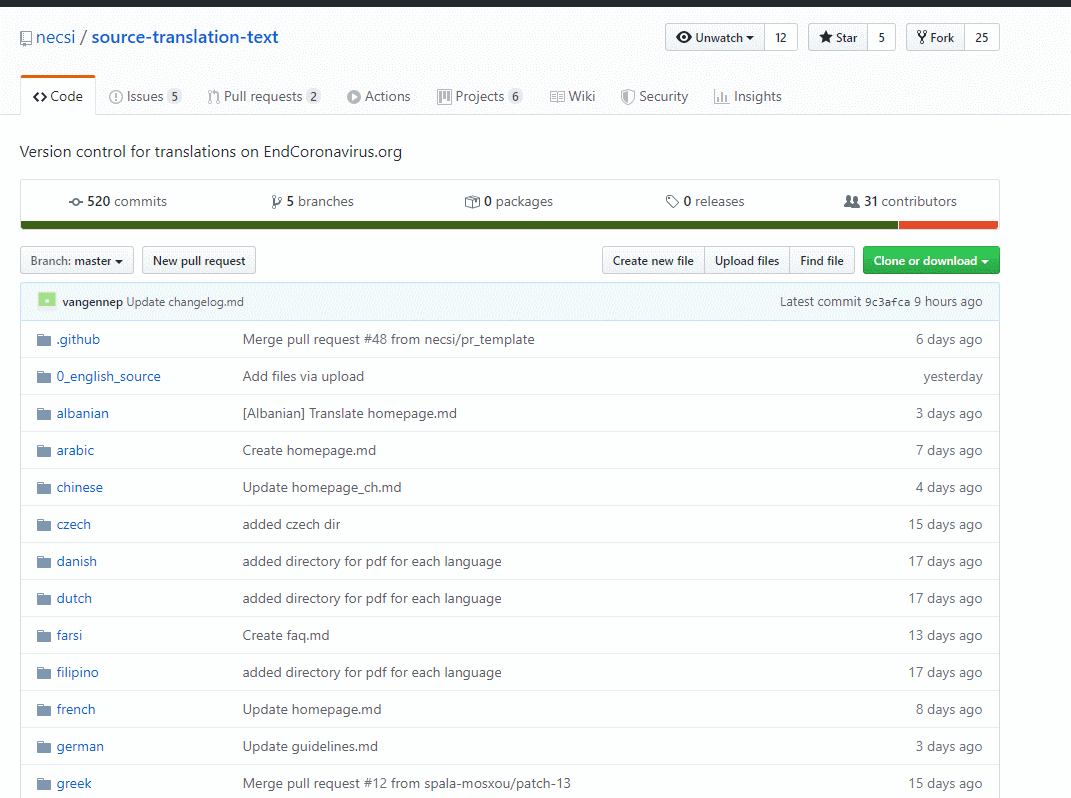
Task: Click the commits history icon
Action: (x=76, y=202)
